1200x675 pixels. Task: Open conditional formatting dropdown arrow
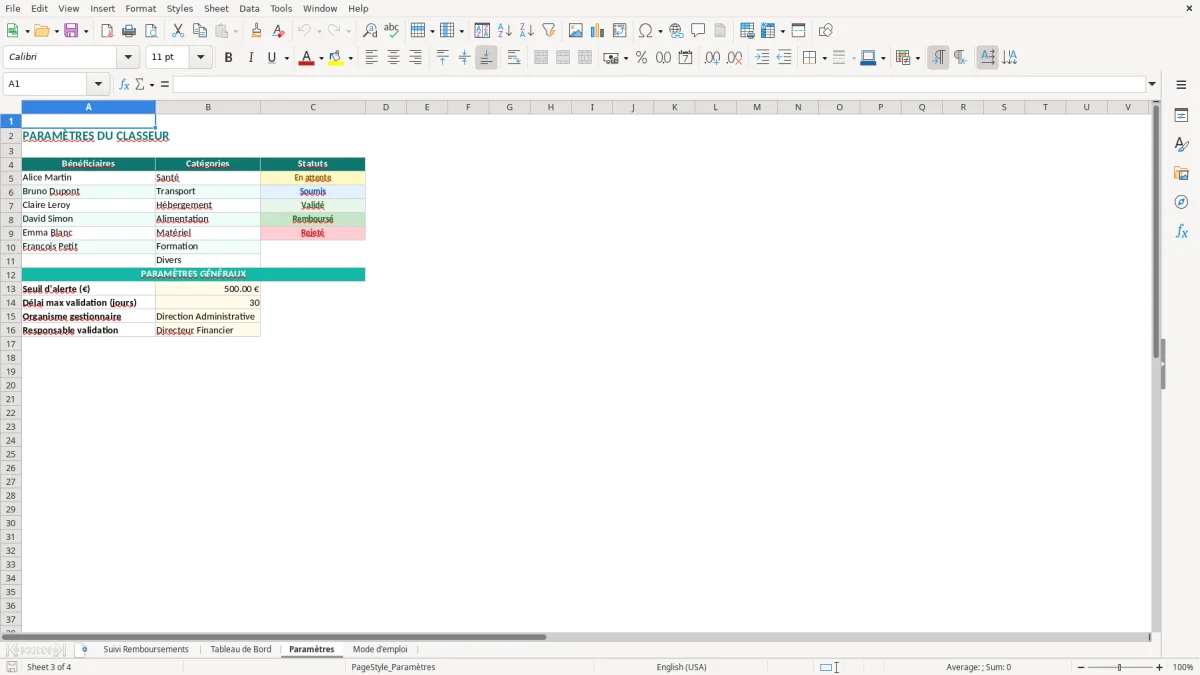click(x=917, y=58)
